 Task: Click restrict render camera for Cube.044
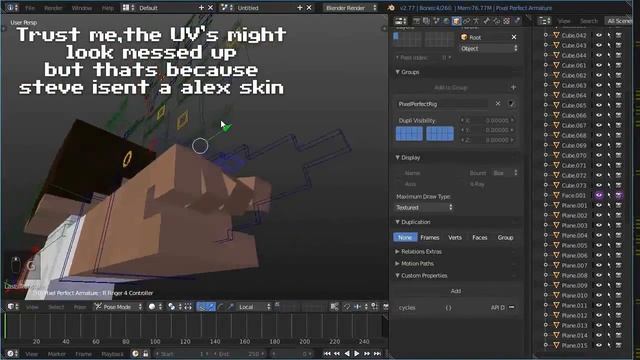[x=619, y=55]
